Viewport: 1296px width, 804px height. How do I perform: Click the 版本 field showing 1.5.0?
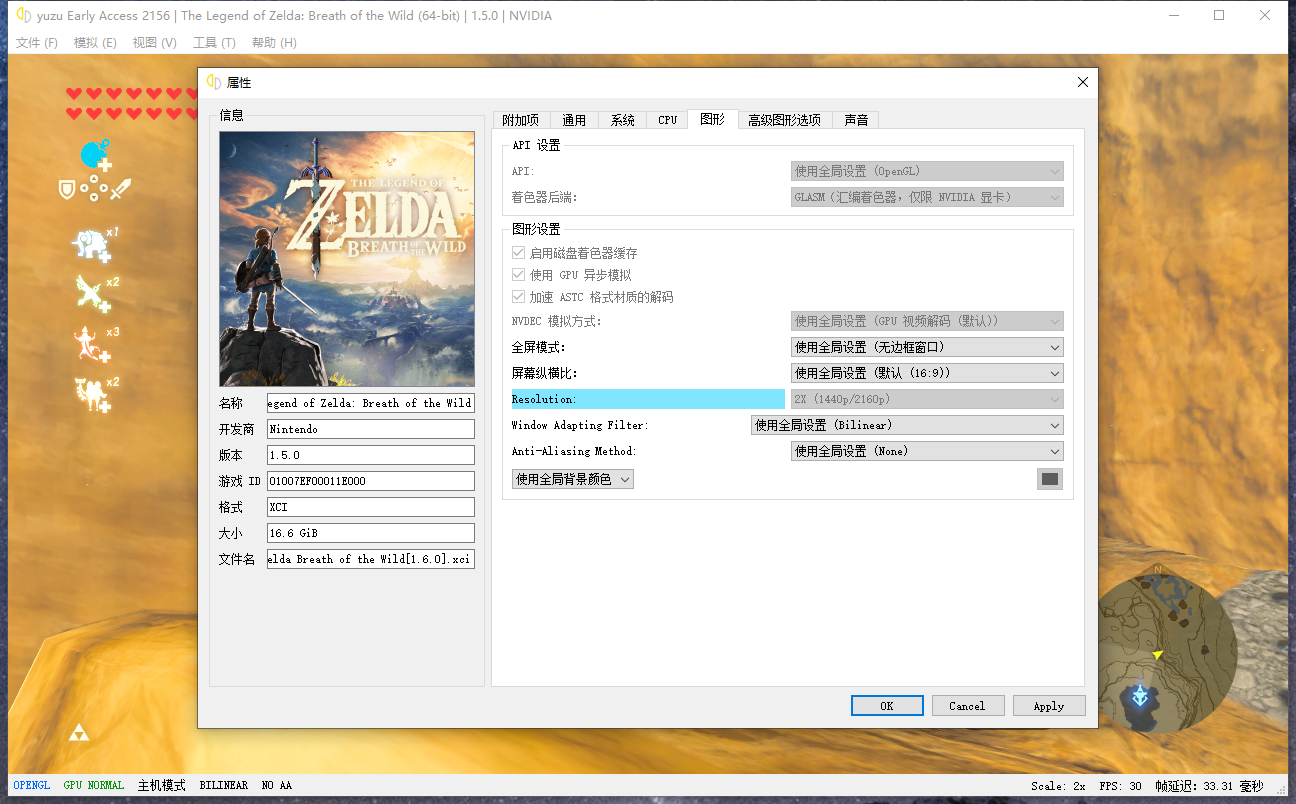(x=371, y=455)
